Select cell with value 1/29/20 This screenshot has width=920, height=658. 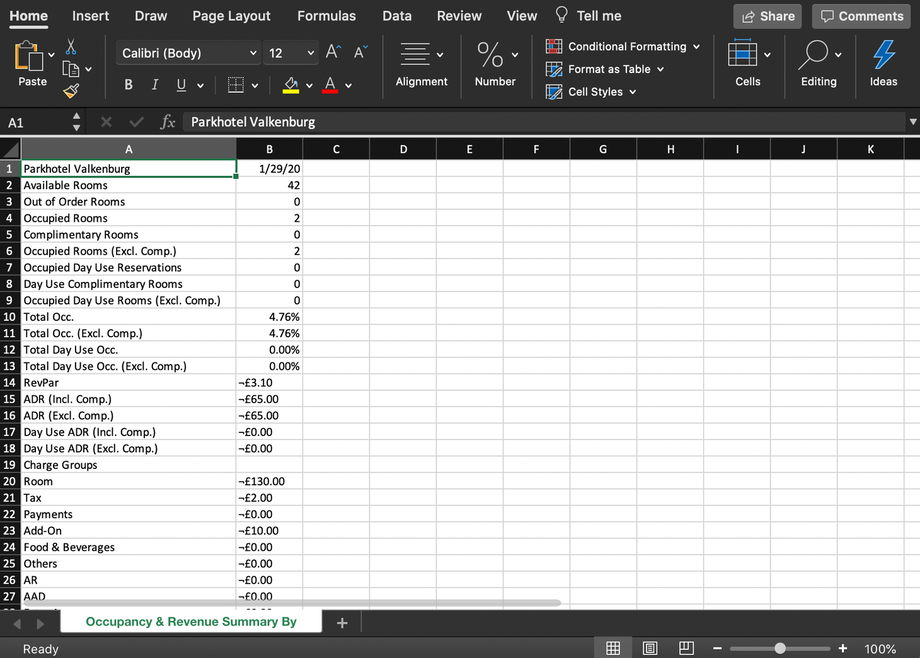[x=269, y=169]
